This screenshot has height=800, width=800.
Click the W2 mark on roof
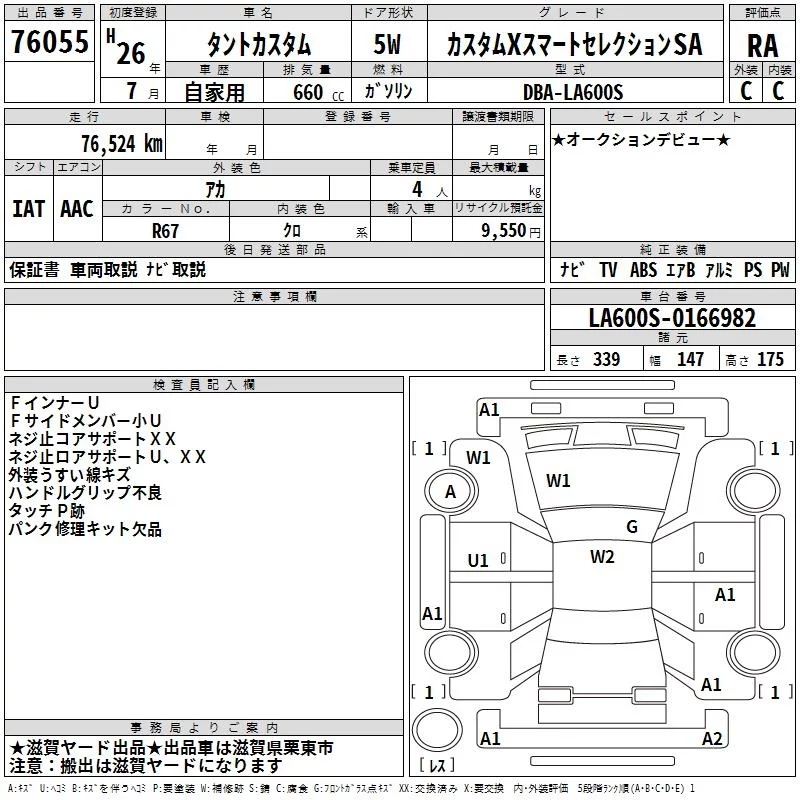tap(602, 557)
